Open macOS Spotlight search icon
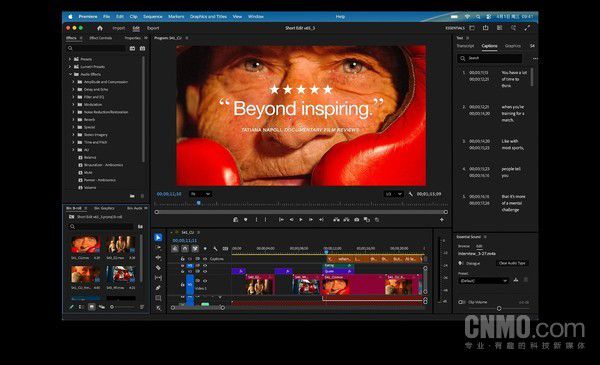Image resolution: width=600 pixels, height=365 pixels. [478, 17]
